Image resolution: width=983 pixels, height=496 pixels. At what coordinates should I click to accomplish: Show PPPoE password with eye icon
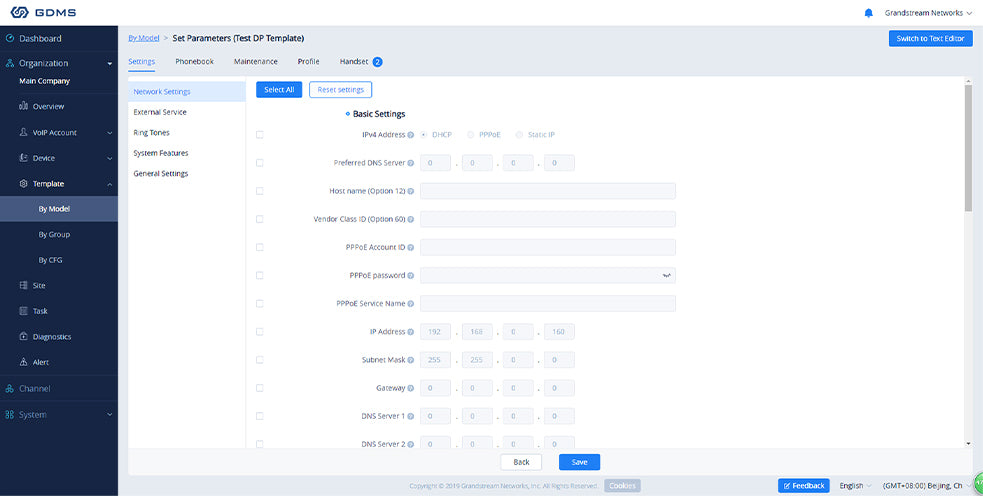[666, 275]
